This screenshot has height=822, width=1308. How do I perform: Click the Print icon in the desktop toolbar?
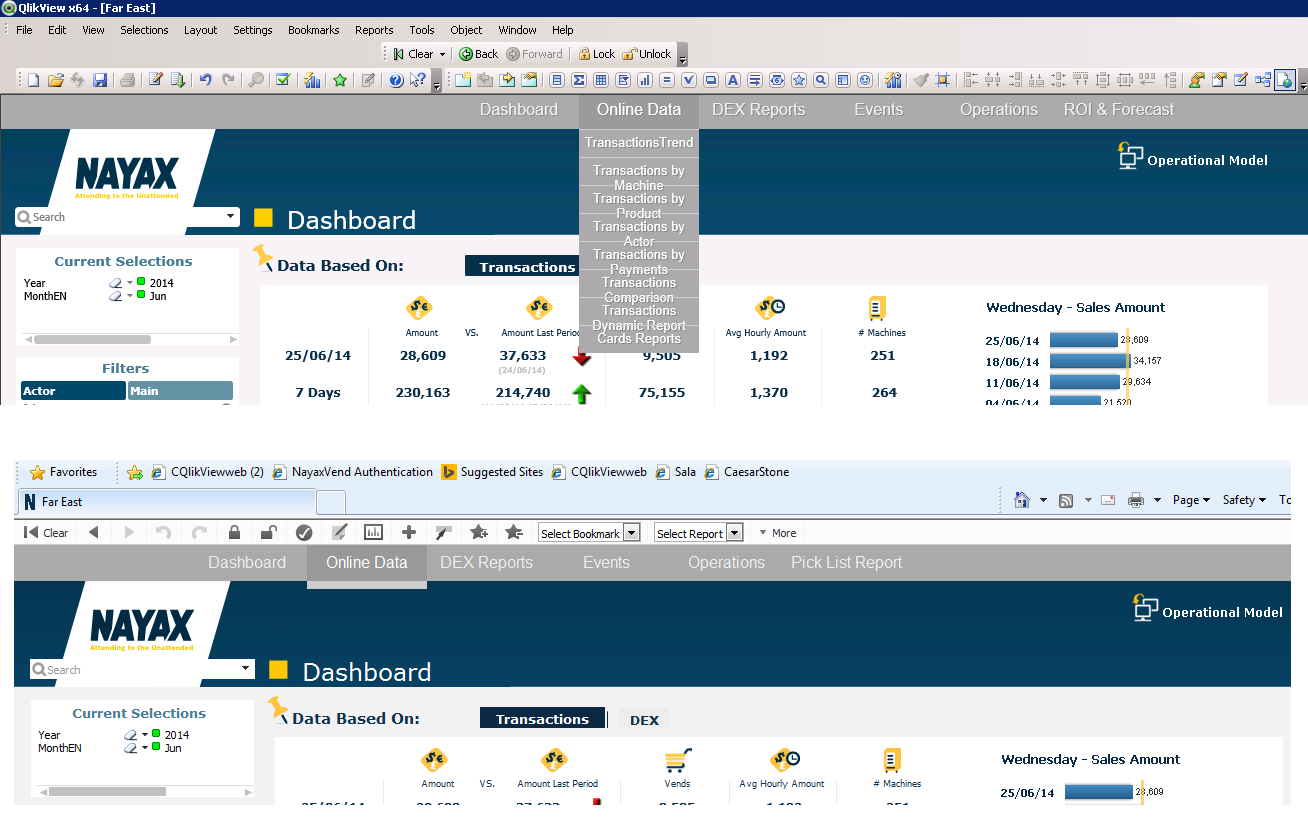click(x=127, y=81)
